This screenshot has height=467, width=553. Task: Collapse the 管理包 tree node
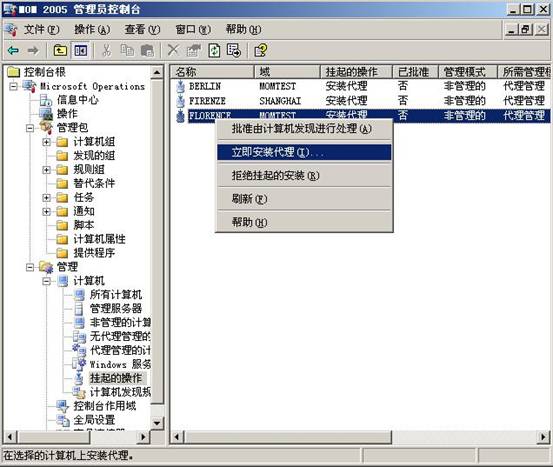click(x=30, y=128)
